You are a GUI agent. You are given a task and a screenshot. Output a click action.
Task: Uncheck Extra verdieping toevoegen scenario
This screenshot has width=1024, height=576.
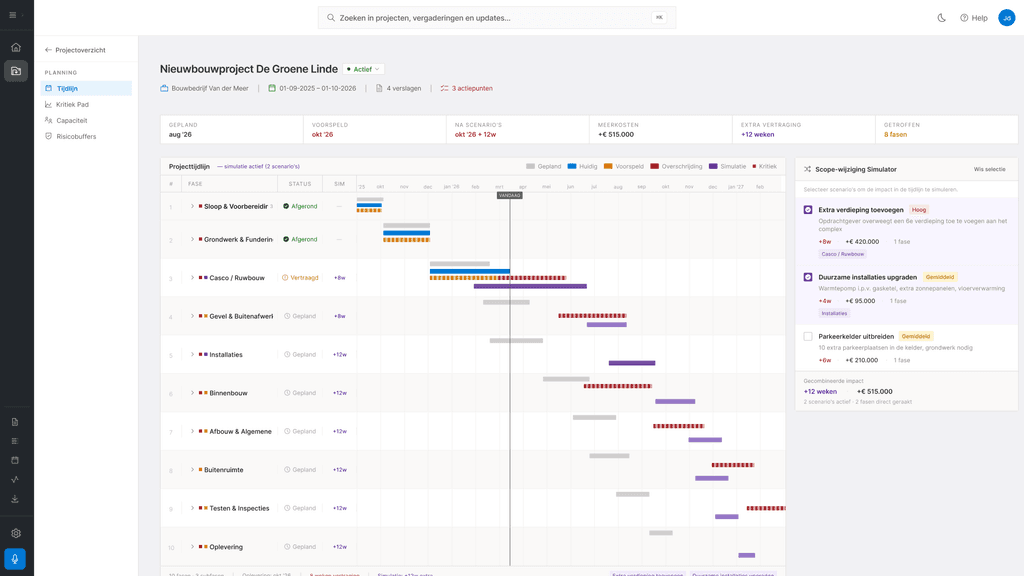pyautogui.click(x=808, y=210)
